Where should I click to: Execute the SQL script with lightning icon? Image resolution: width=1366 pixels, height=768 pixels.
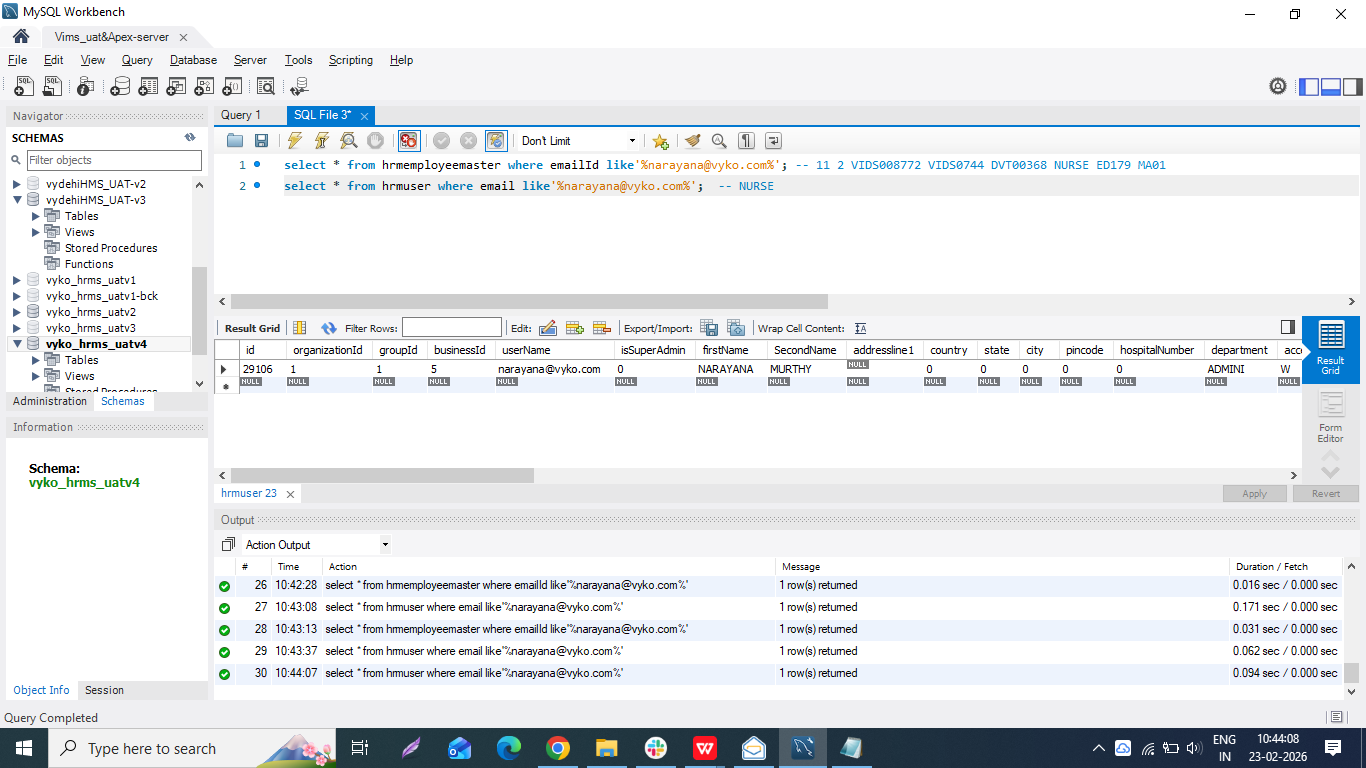(x=295, y=141)
